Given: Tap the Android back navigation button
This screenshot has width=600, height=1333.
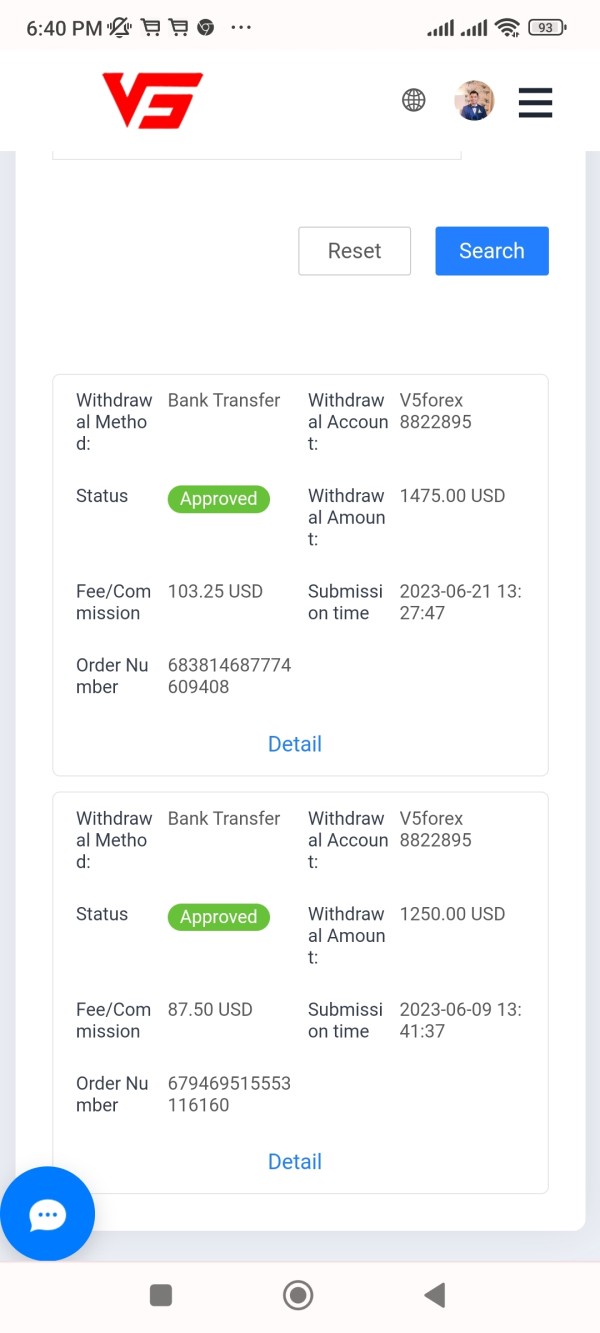Looking at the screenshot, I should pos(435,1296).
